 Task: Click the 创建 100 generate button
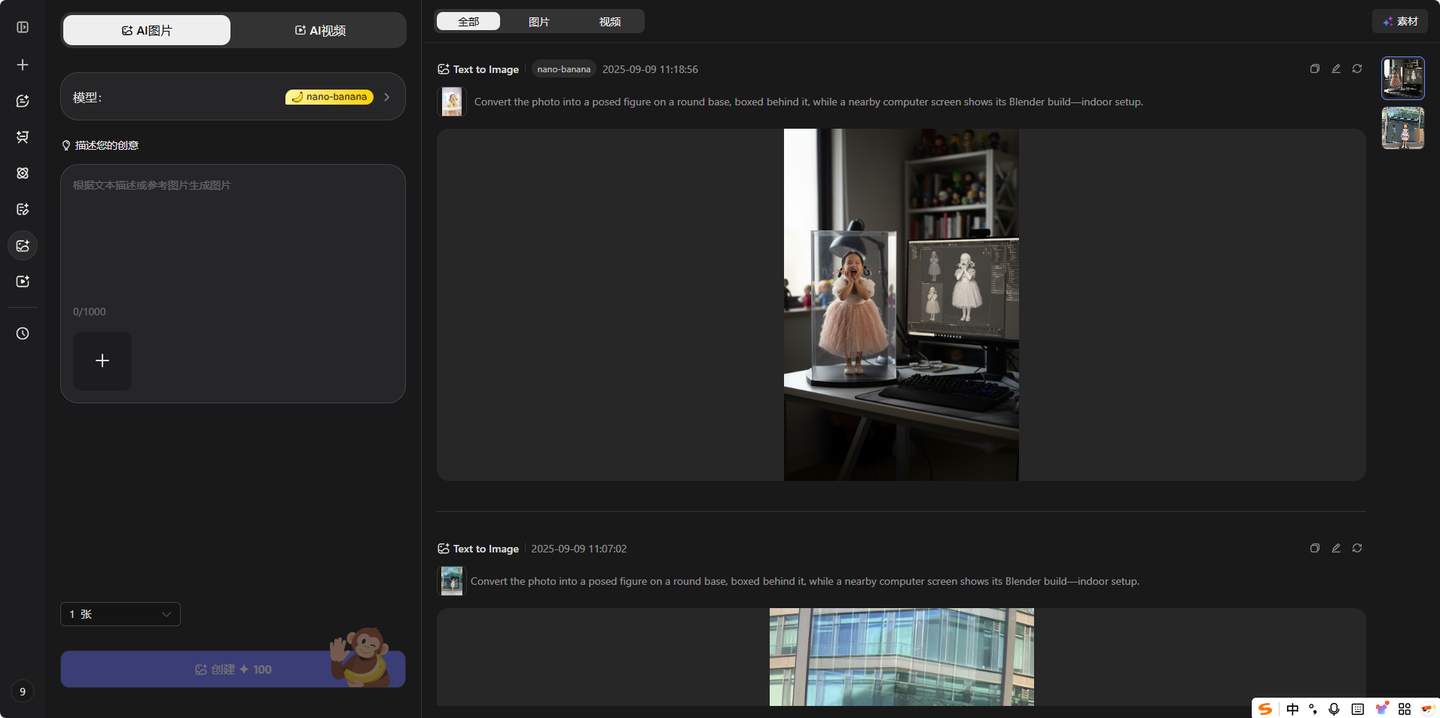pos(233,669)
